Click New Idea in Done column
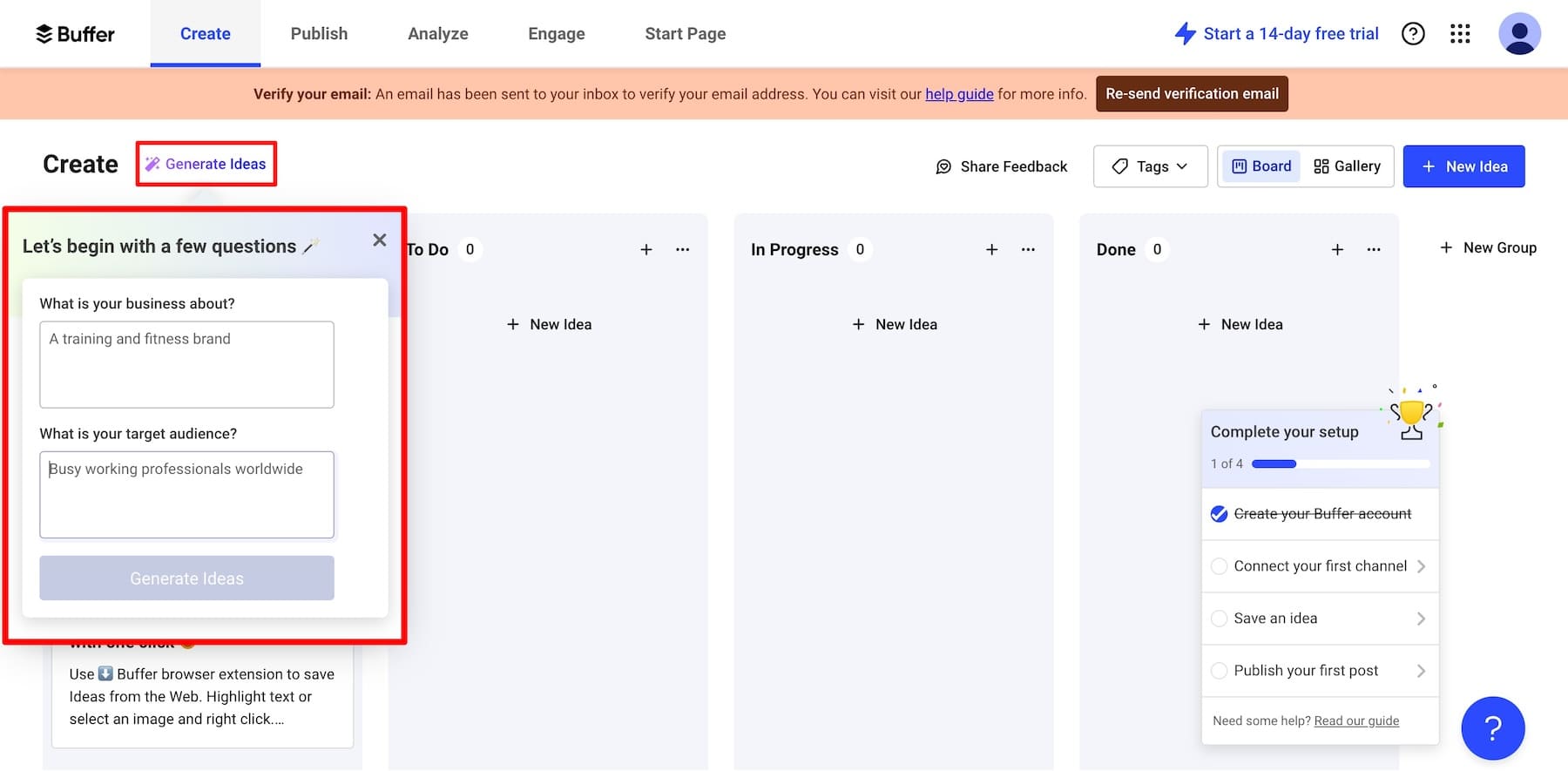This screenshot has height=771, width=1568. (1240, 325)
